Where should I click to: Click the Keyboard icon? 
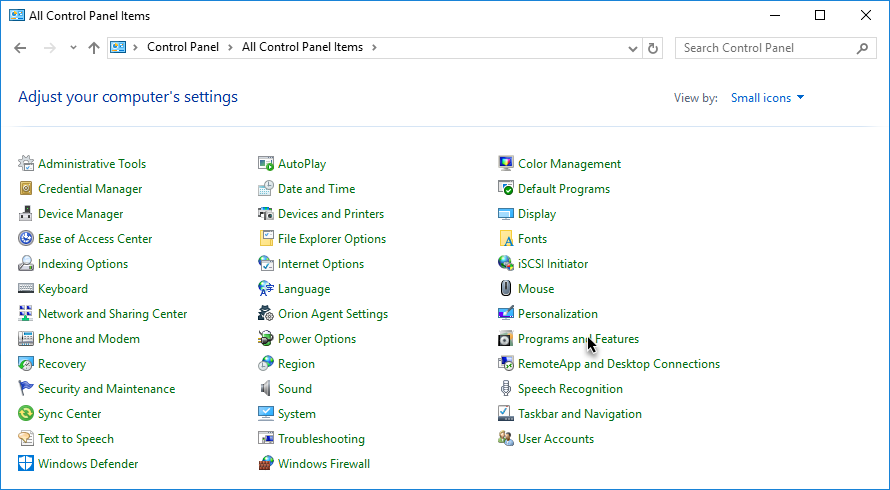click(26, 288)
